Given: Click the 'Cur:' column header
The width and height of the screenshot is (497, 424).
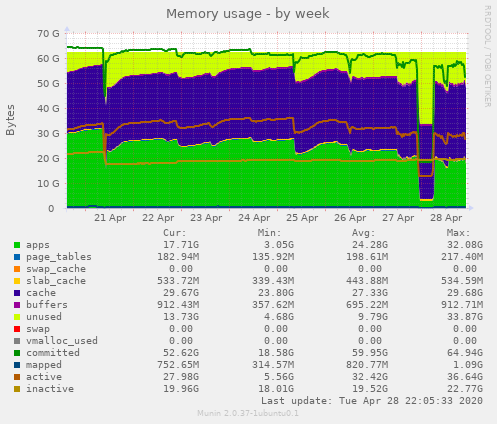Looking at the screenshot, I should [x=175, y=233].
